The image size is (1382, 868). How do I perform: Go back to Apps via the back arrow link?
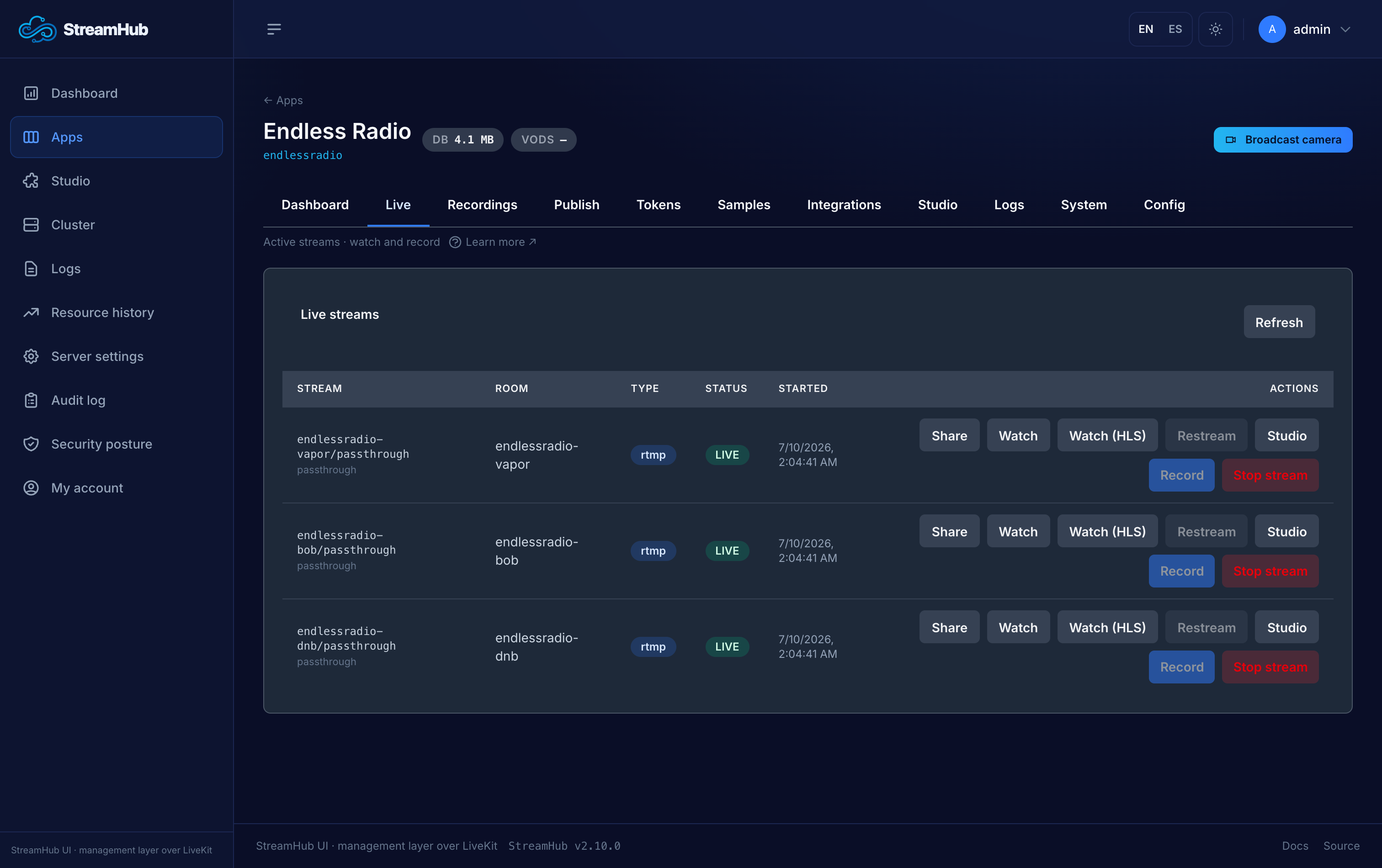pyautogui.click(x=283, y=101)
